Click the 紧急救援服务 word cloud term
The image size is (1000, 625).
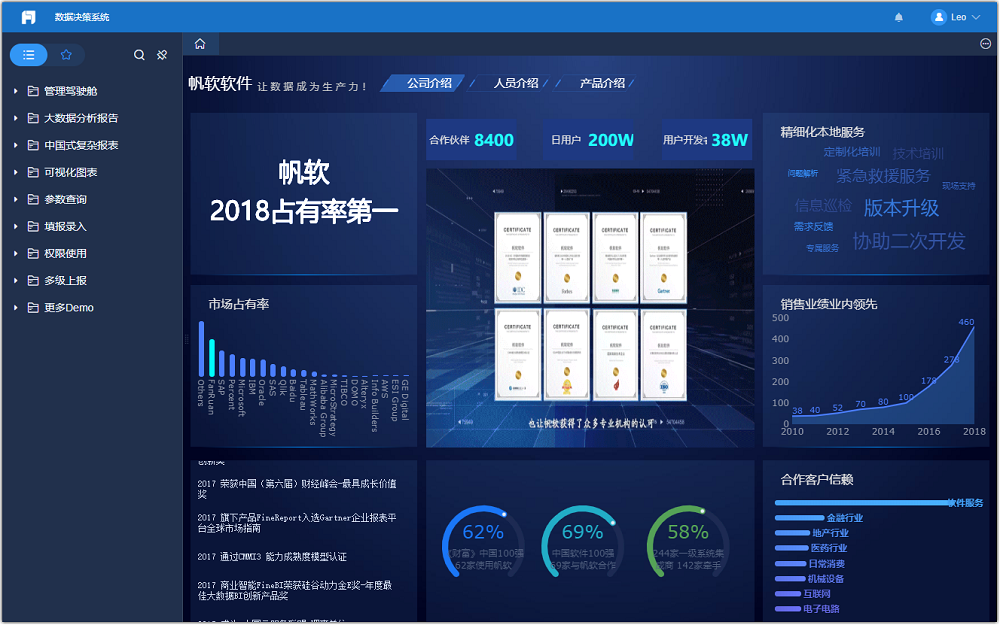pos(883,176)
